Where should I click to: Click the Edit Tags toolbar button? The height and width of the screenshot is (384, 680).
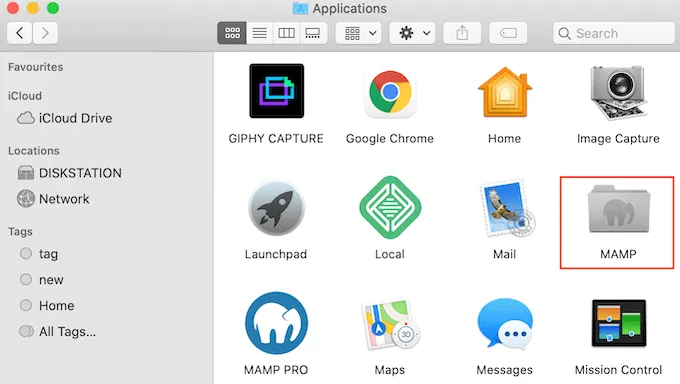[x=508, y=33]
